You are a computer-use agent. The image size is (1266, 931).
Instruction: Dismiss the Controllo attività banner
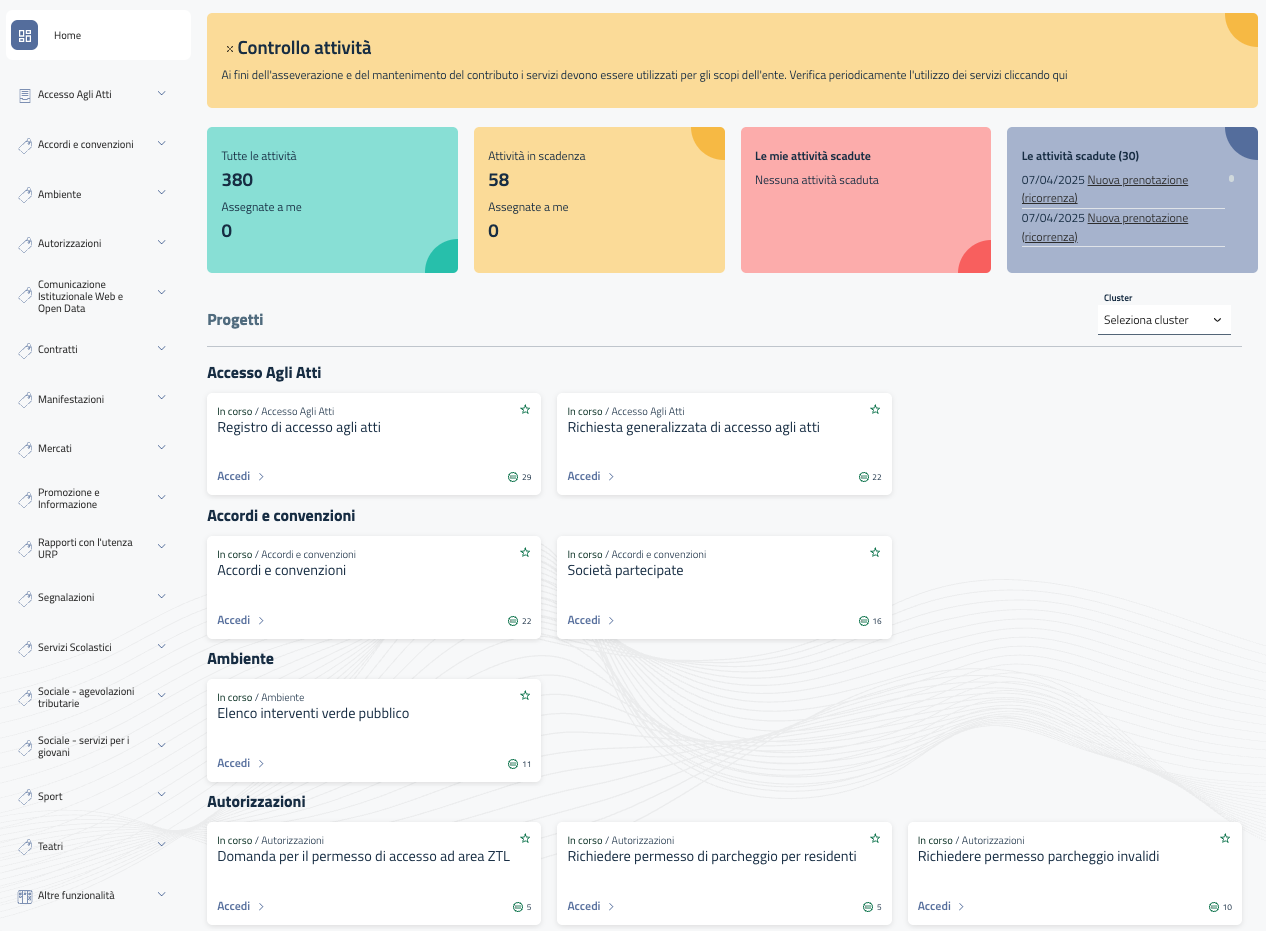point(230,46)
